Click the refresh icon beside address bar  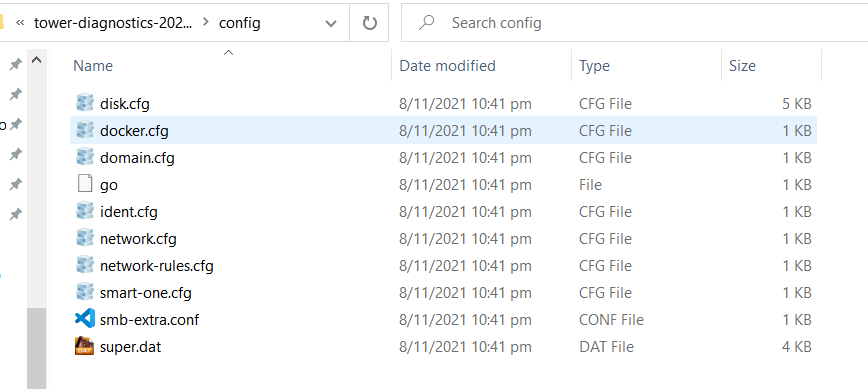pos(369,23)
